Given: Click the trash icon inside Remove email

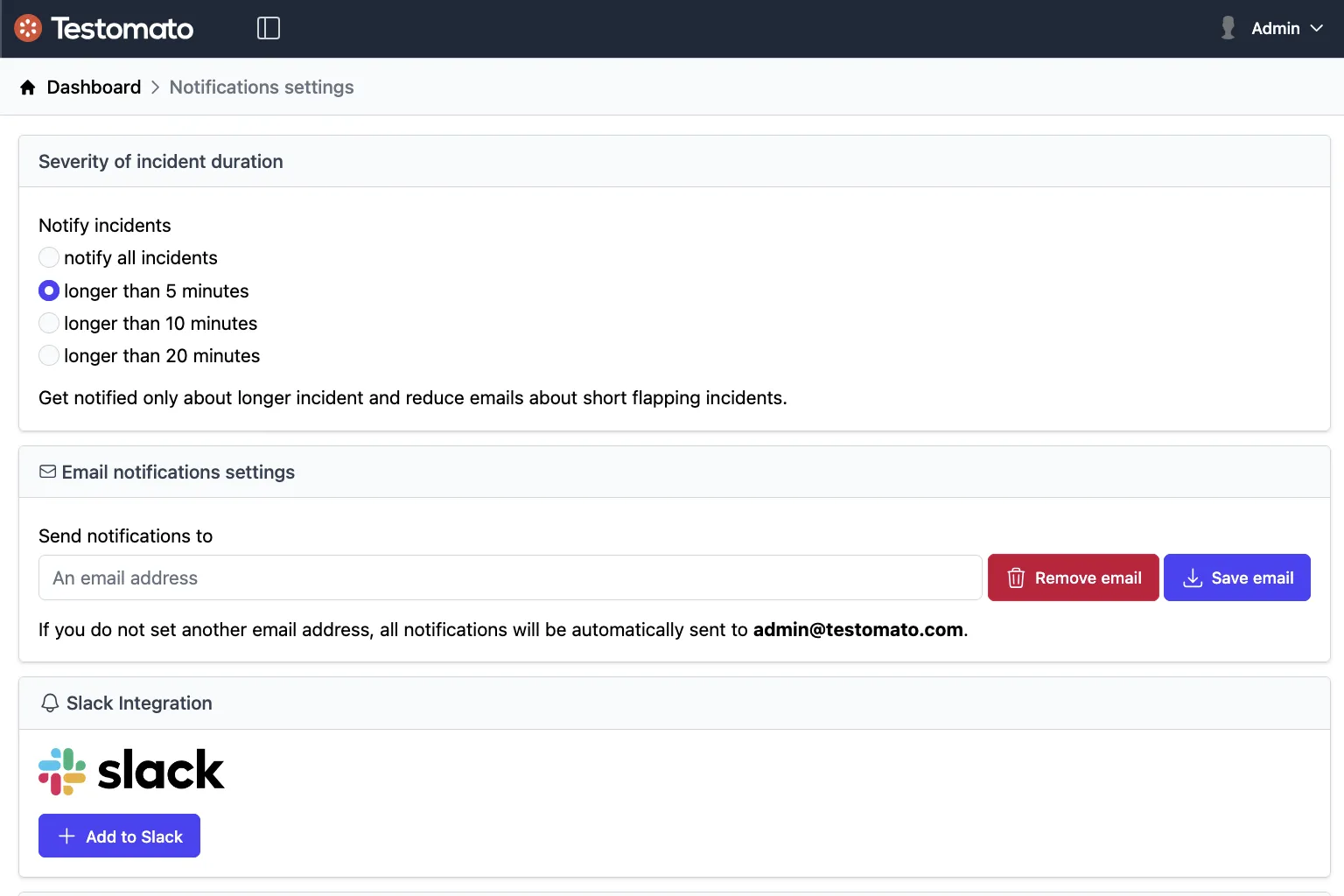Looking at the screenshot, I should (x=1016, y=577).
